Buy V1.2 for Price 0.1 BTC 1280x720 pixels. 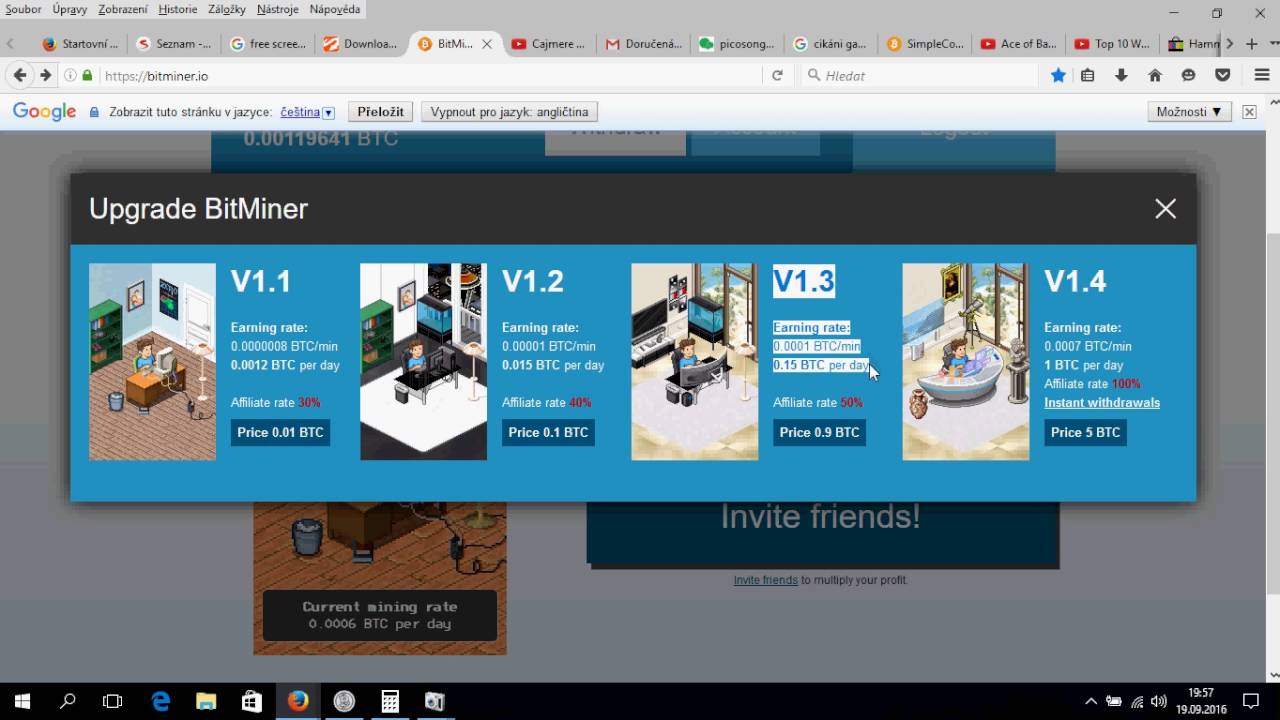(548, 432)
